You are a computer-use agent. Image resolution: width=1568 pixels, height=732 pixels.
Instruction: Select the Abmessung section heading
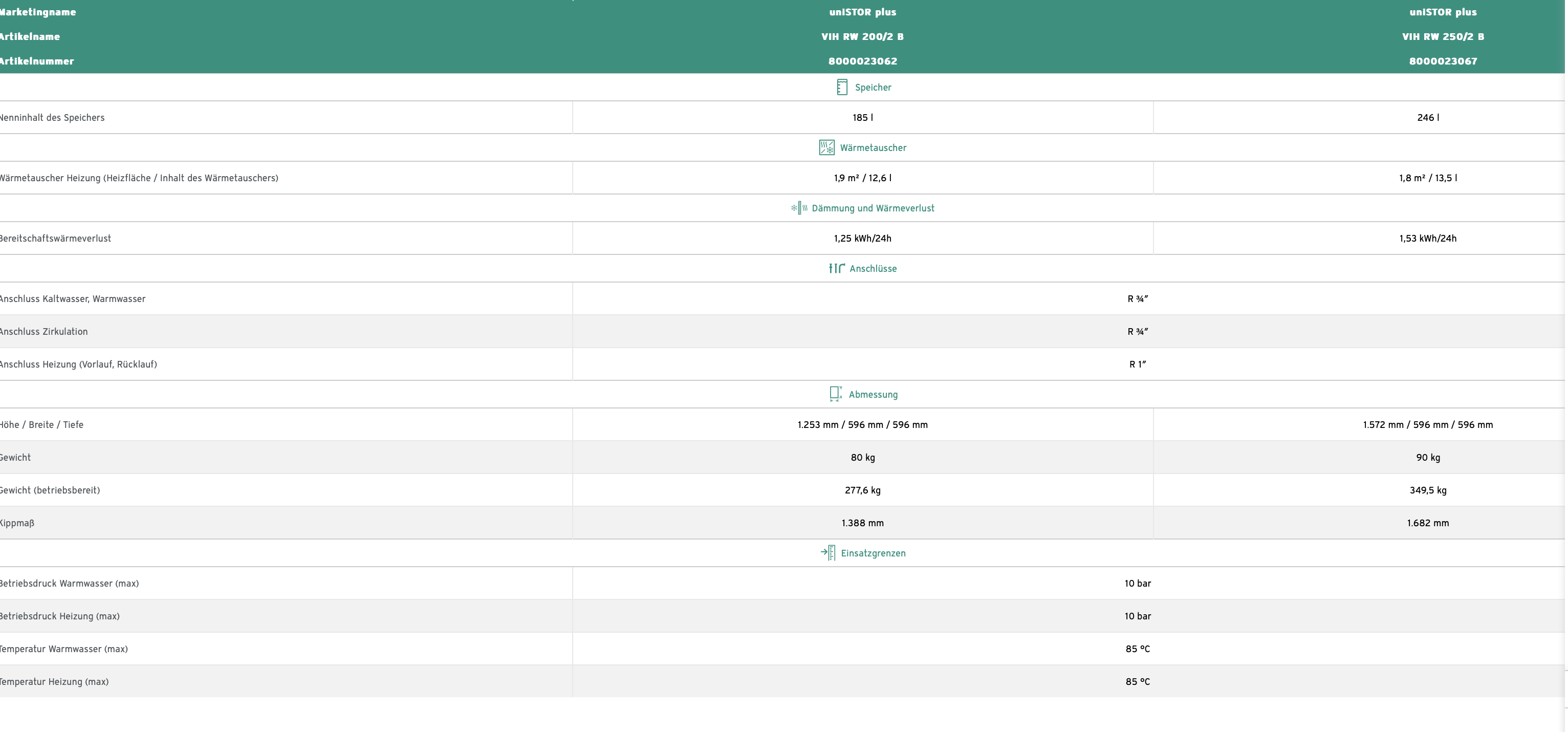(873, 395)
